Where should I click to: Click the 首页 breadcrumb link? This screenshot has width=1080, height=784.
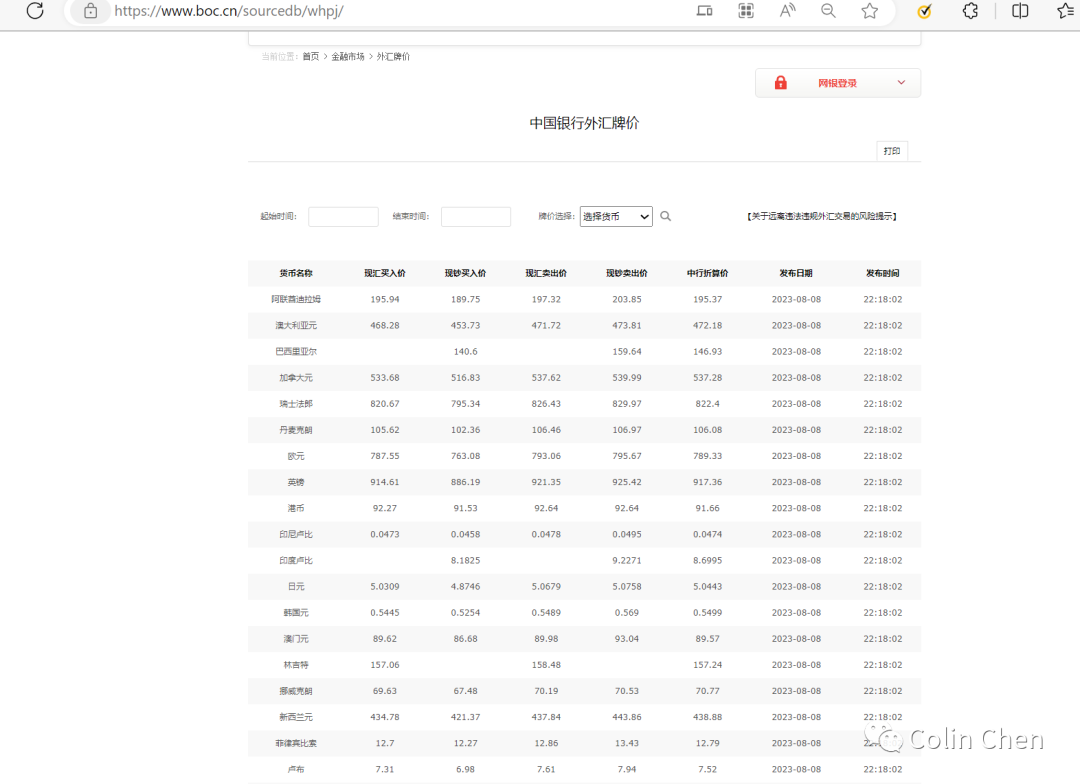coord(311,56)
